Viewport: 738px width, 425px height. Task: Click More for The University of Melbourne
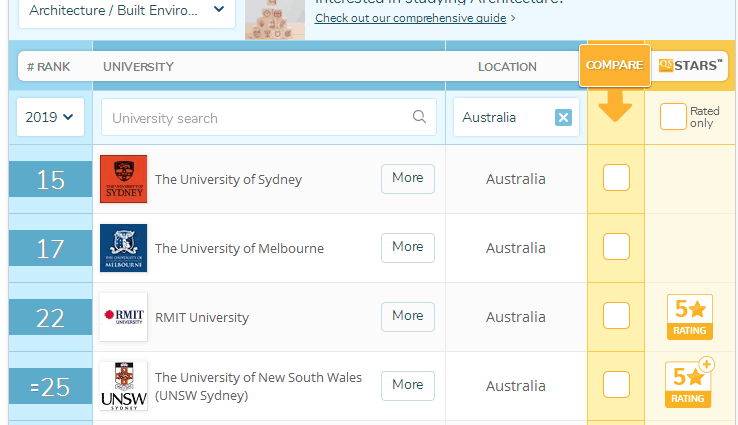(408, 248)
